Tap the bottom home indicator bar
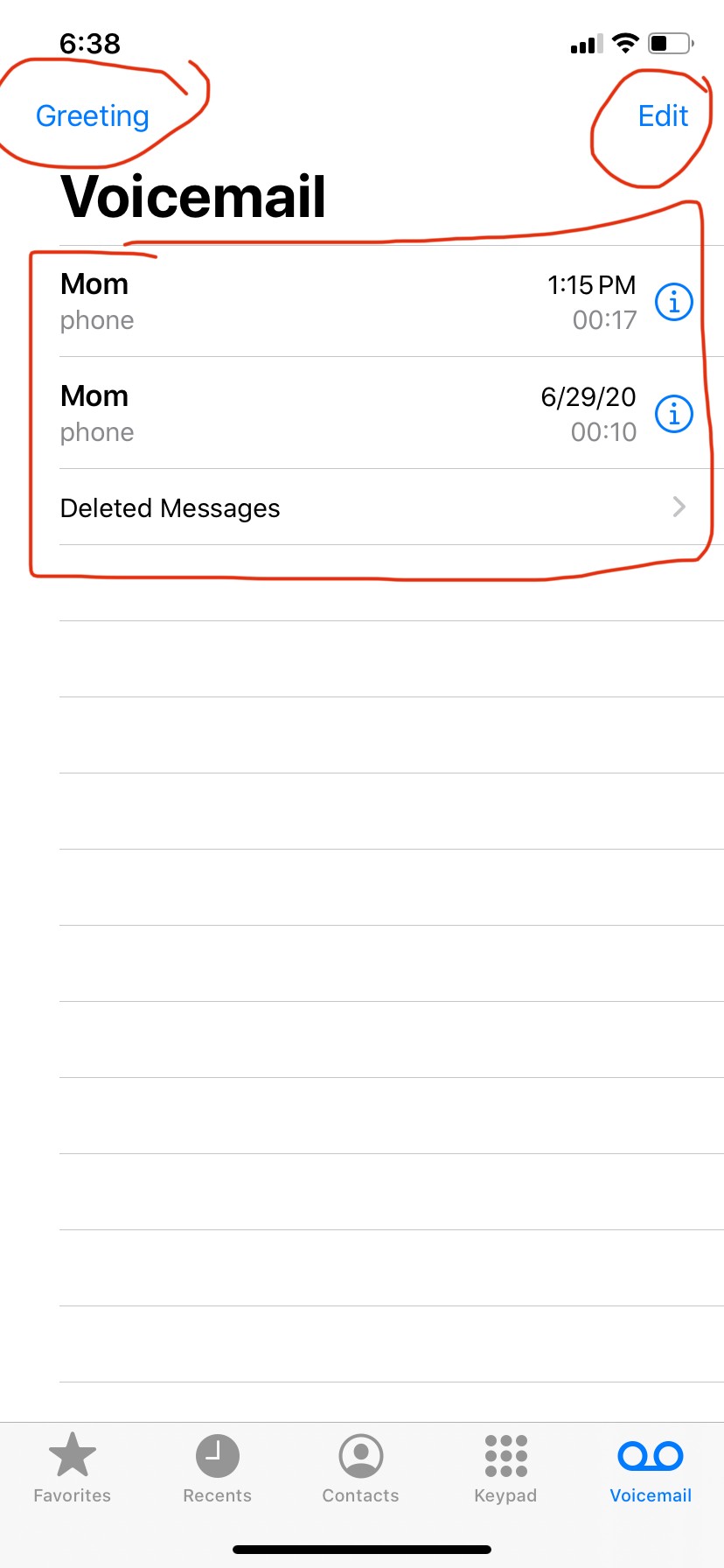Screen dimensions: 724x1568 click(x=362, y=1550)
